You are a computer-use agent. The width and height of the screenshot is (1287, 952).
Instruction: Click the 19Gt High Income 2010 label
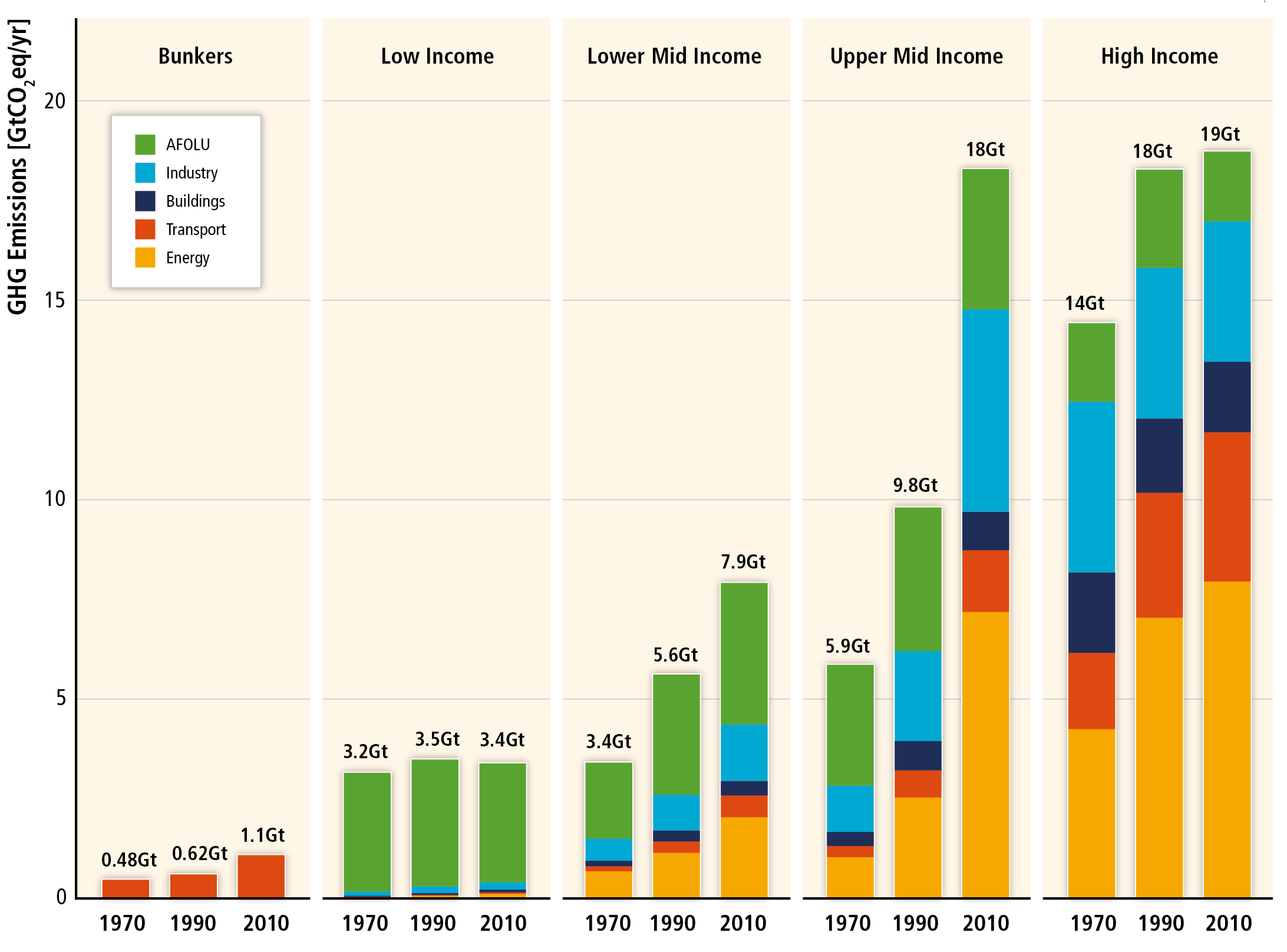point(1220,134)
